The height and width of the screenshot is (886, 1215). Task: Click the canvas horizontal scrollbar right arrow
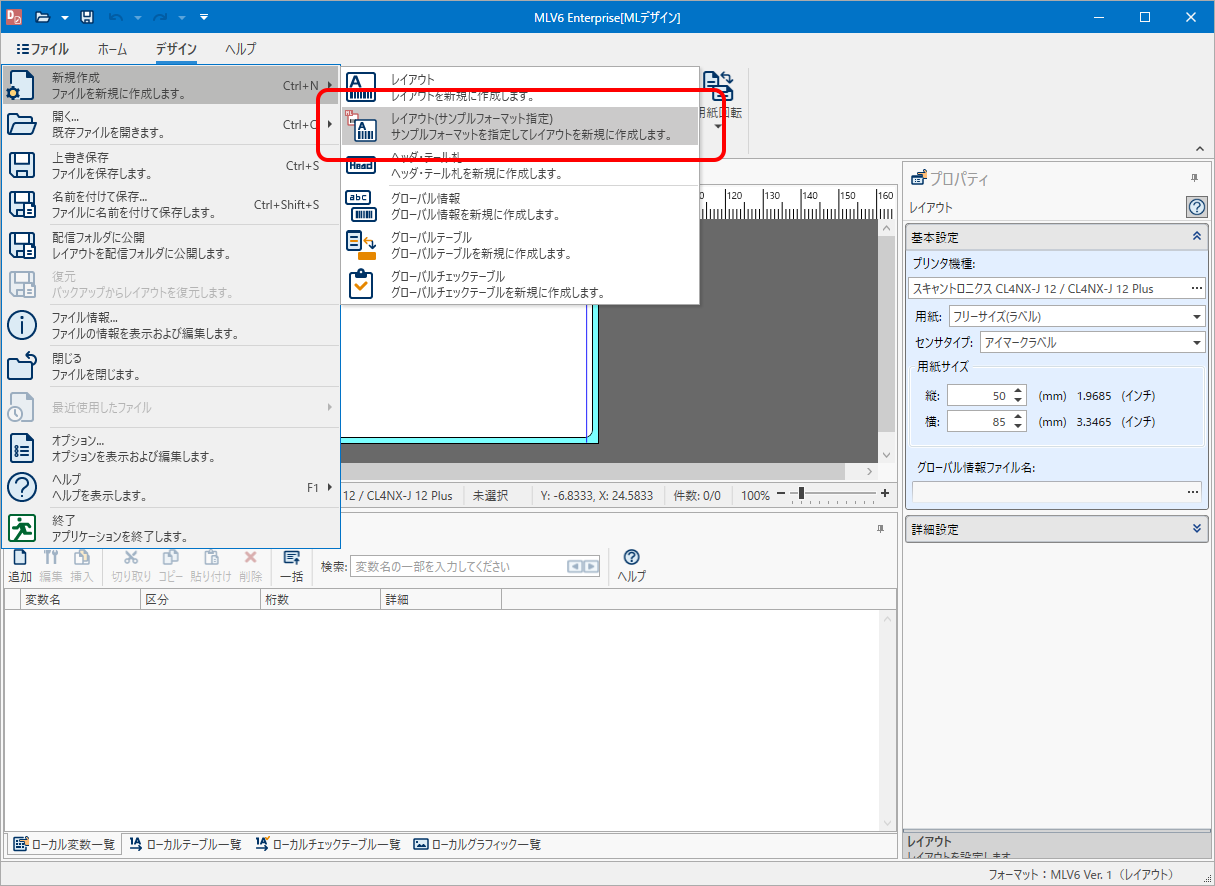(x=869, y=472)
